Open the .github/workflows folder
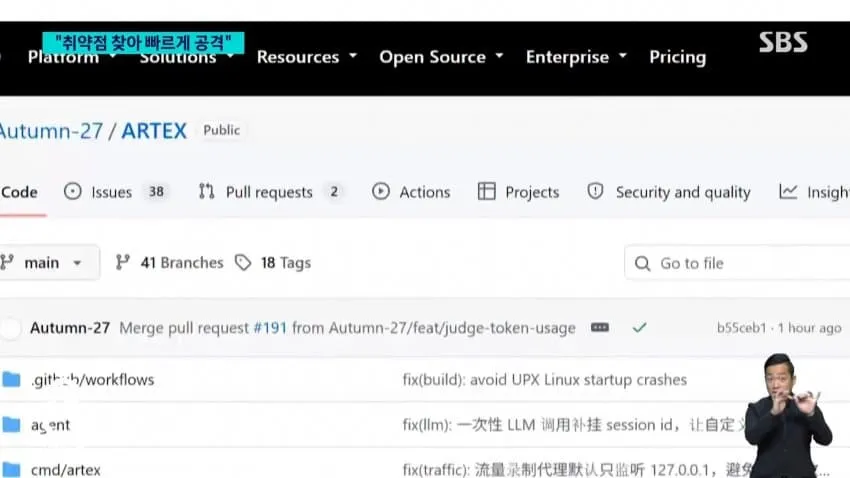Screen dimensions: 850x478 [x=93, y=380]
